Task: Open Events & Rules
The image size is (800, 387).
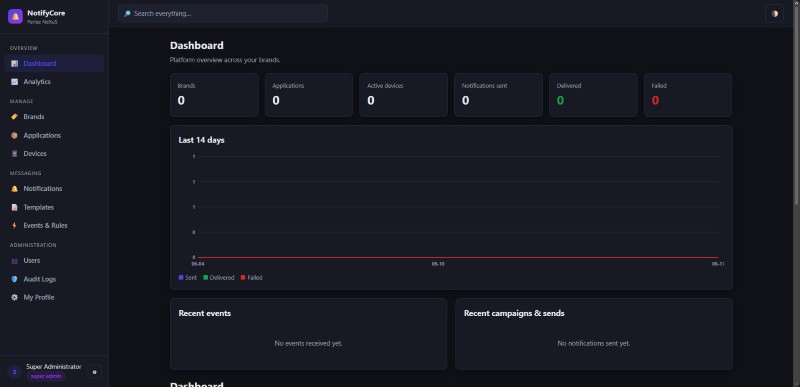Action: point(54,225)
